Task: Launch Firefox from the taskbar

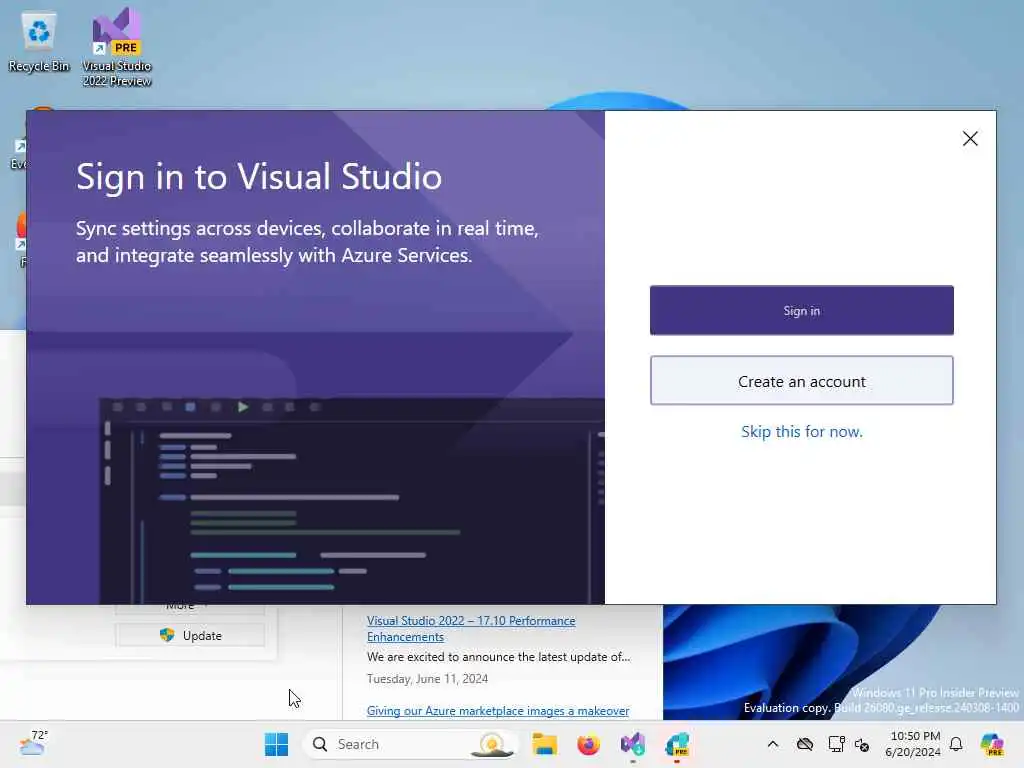Action: 588,744
